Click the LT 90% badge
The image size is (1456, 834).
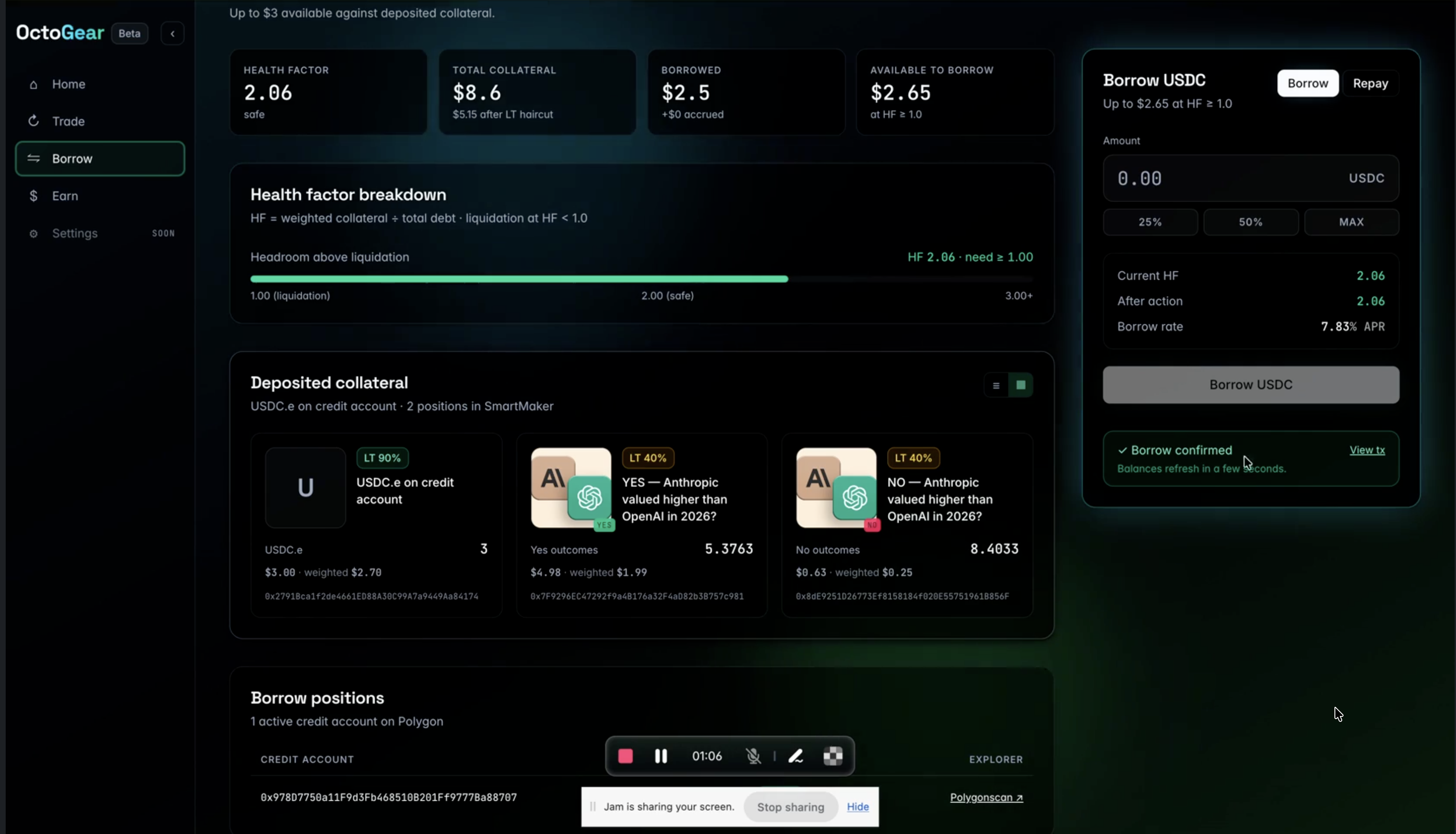382,458
